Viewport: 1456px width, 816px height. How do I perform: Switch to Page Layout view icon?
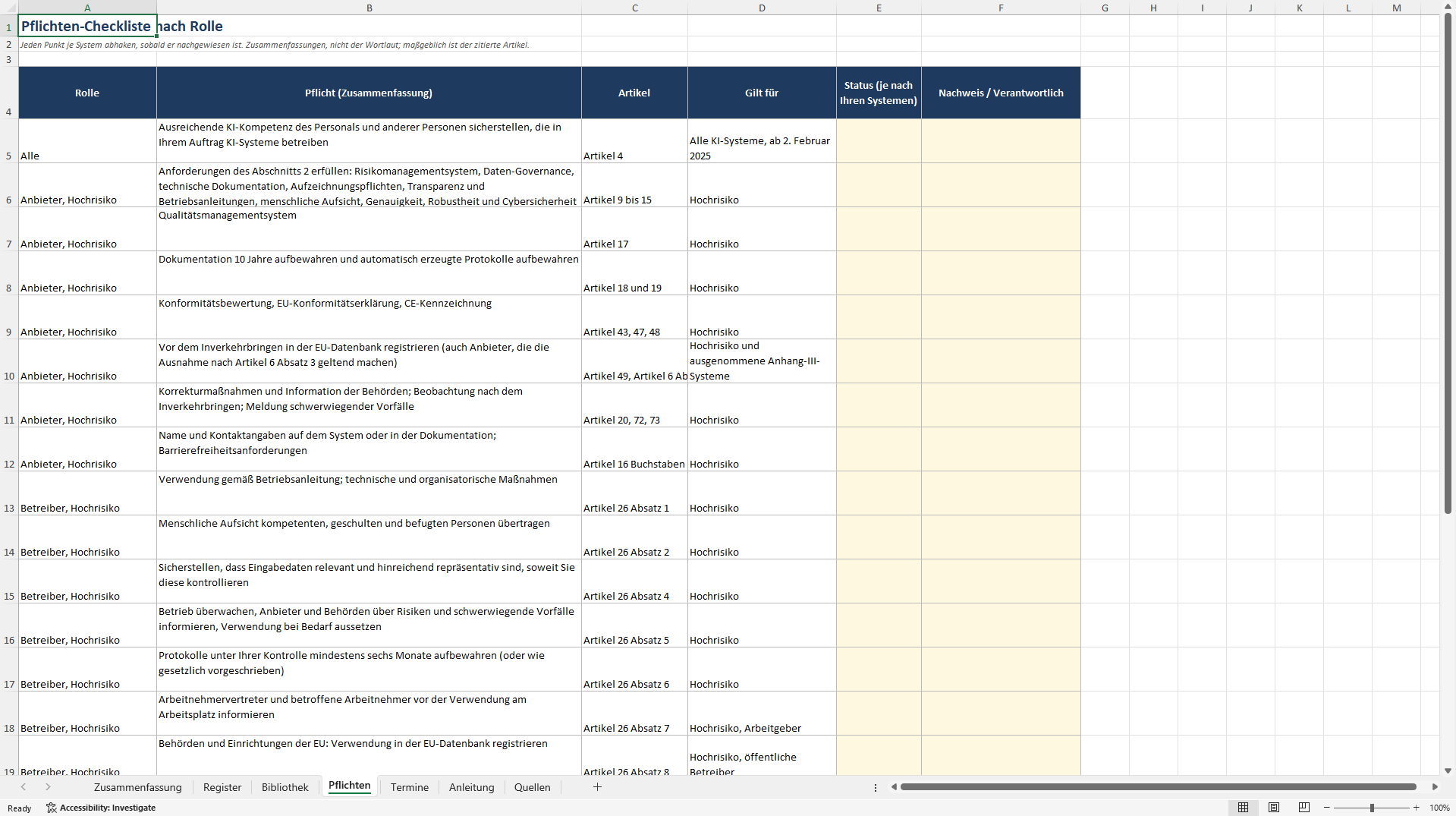[1274, 808]
